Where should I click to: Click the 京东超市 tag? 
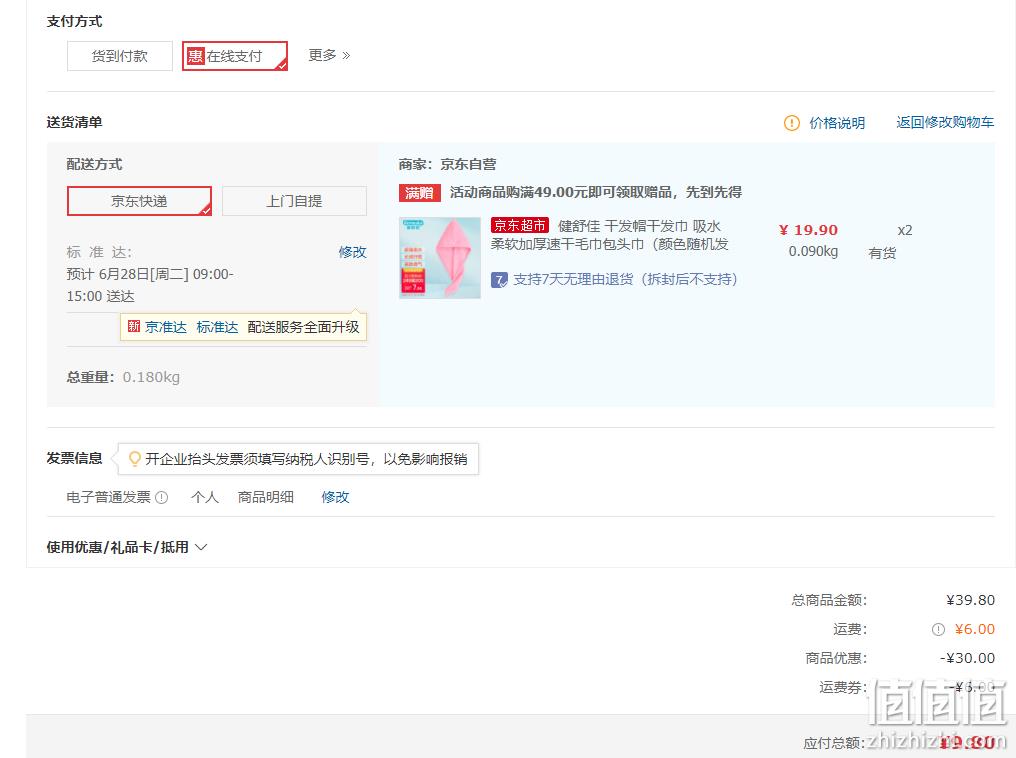pos(520,225)
